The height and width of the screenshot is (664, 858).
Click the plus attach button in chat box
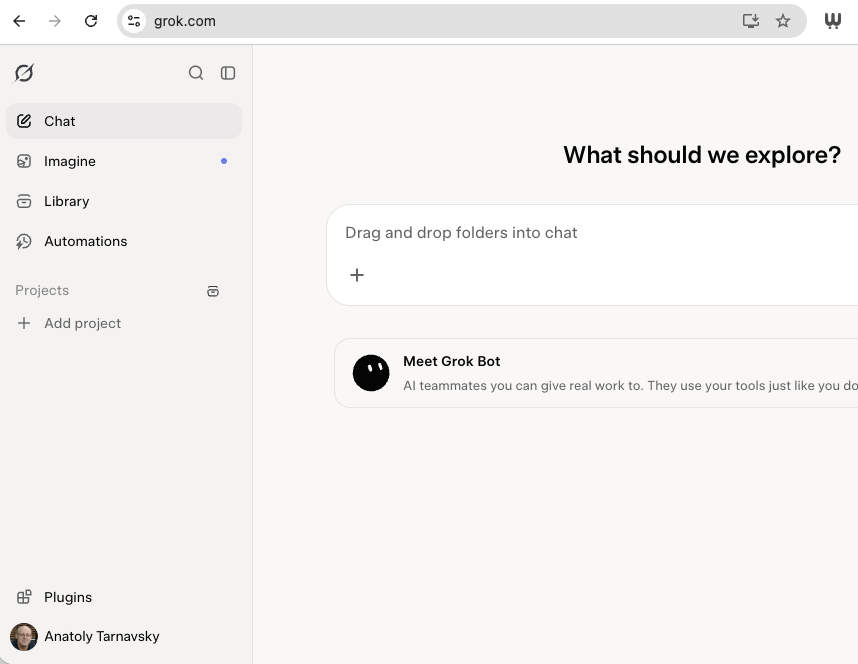click(x=357, y=275)
